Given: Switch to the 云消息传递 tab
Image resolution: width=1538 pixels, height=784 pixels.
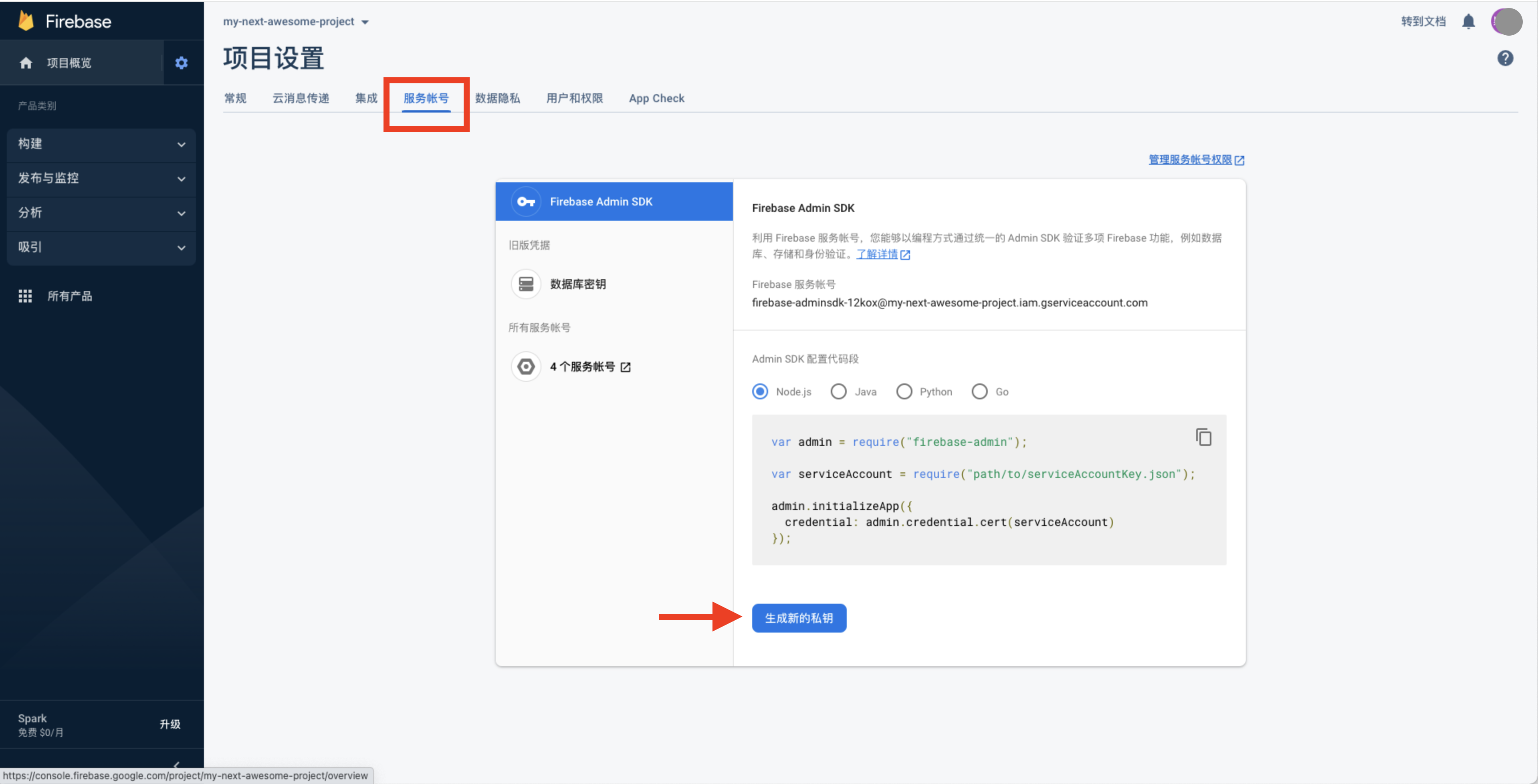Looking at the screenshot, I should pos(300,99).
